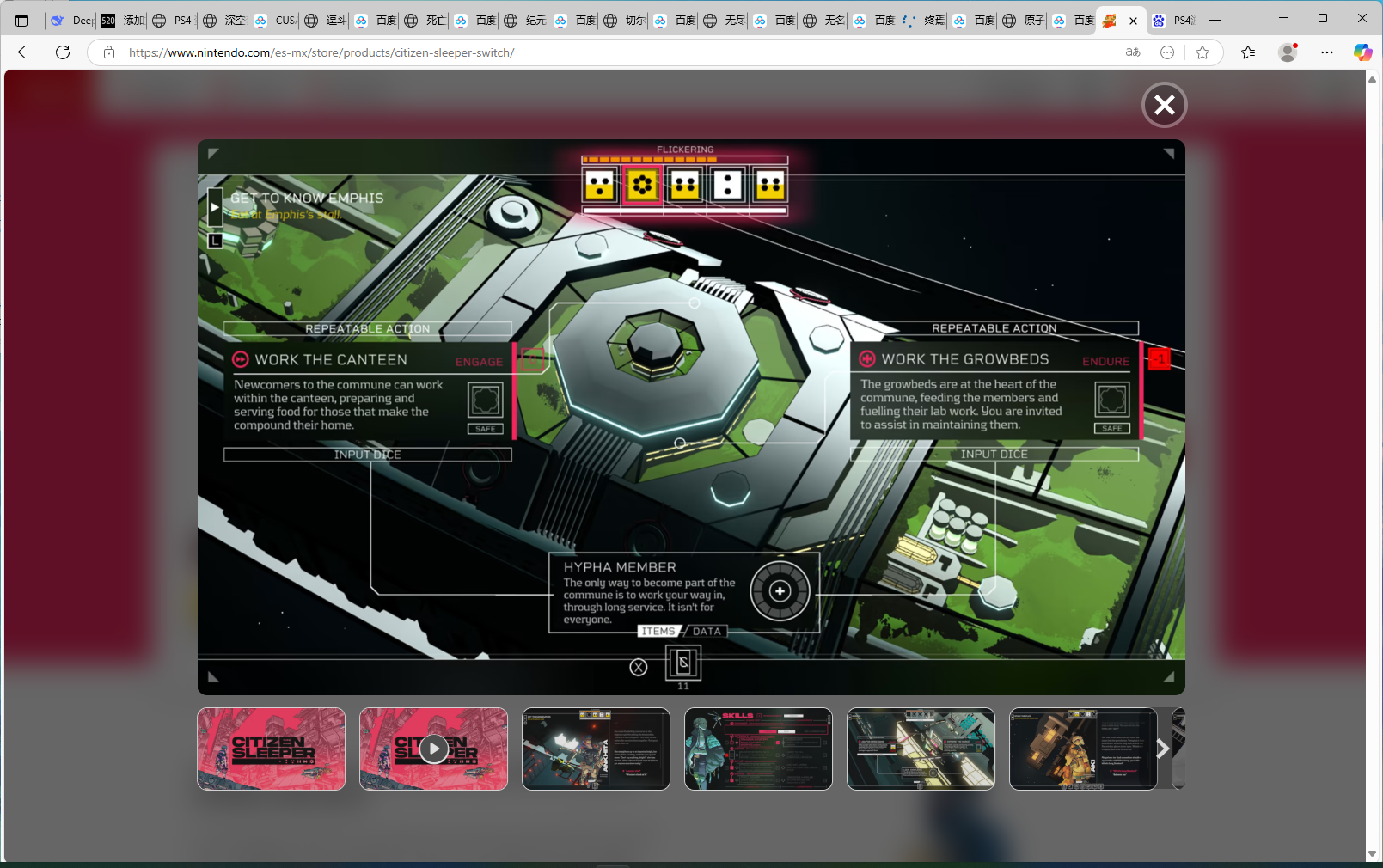Image resolution: width=1383 pixels, height=868 pixels.
Task: Show next gallery thumbnails with arrow
Action: pos(1162,749)
